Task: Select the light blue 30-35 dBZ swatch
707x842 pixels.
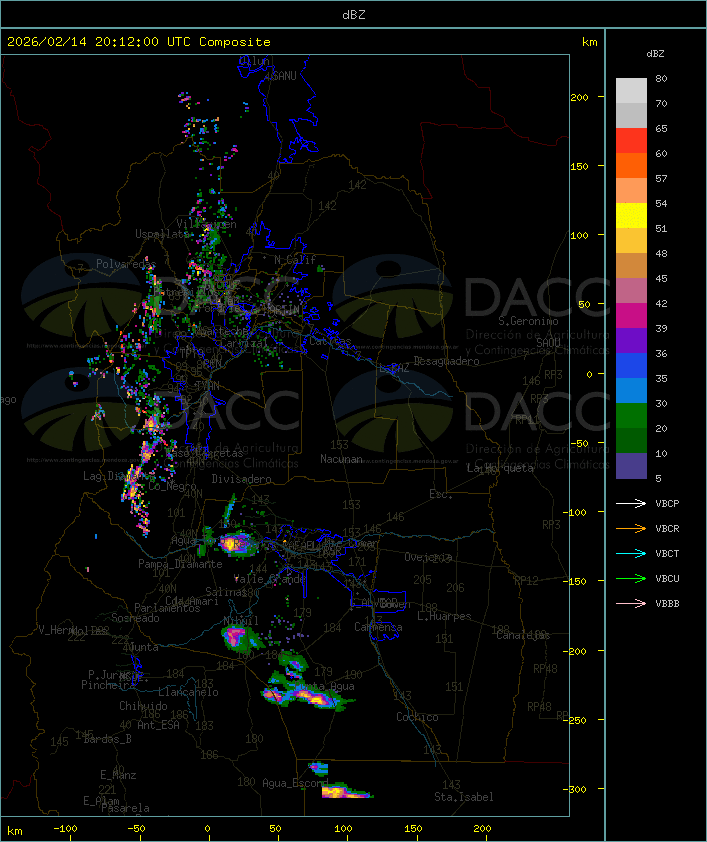Action: [631, 390]
